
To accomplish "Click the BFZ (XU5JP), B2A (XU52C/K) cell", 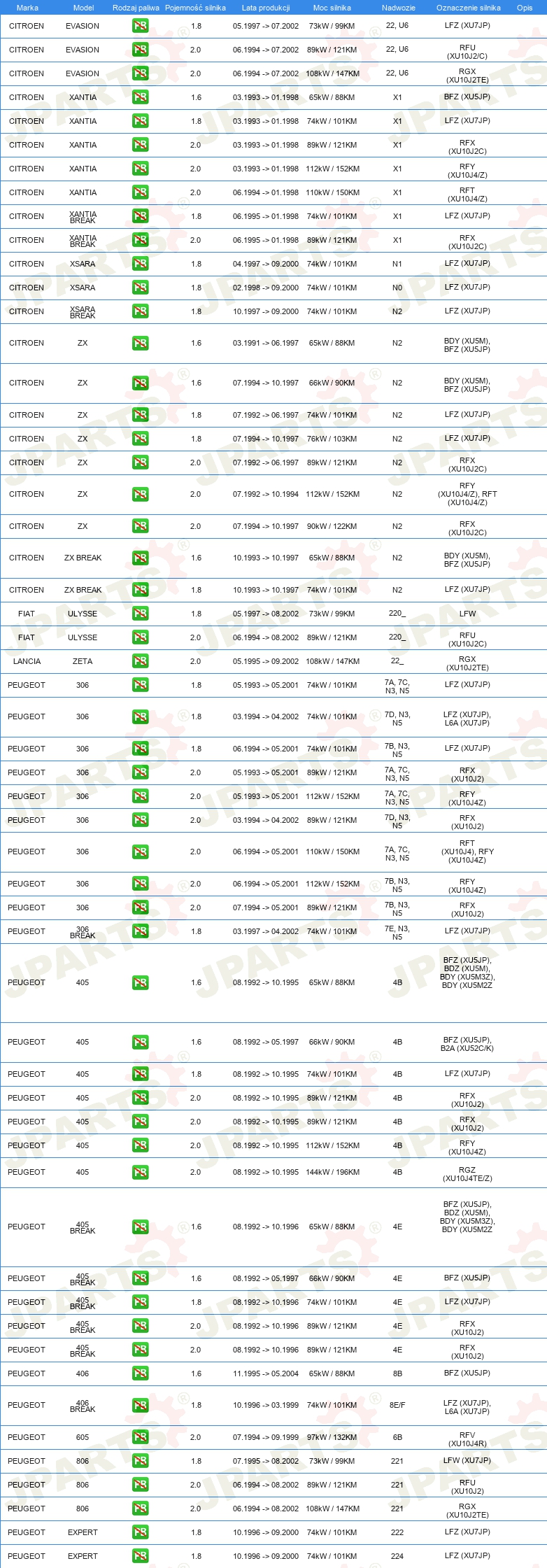I will click(x=467, y=1044).
